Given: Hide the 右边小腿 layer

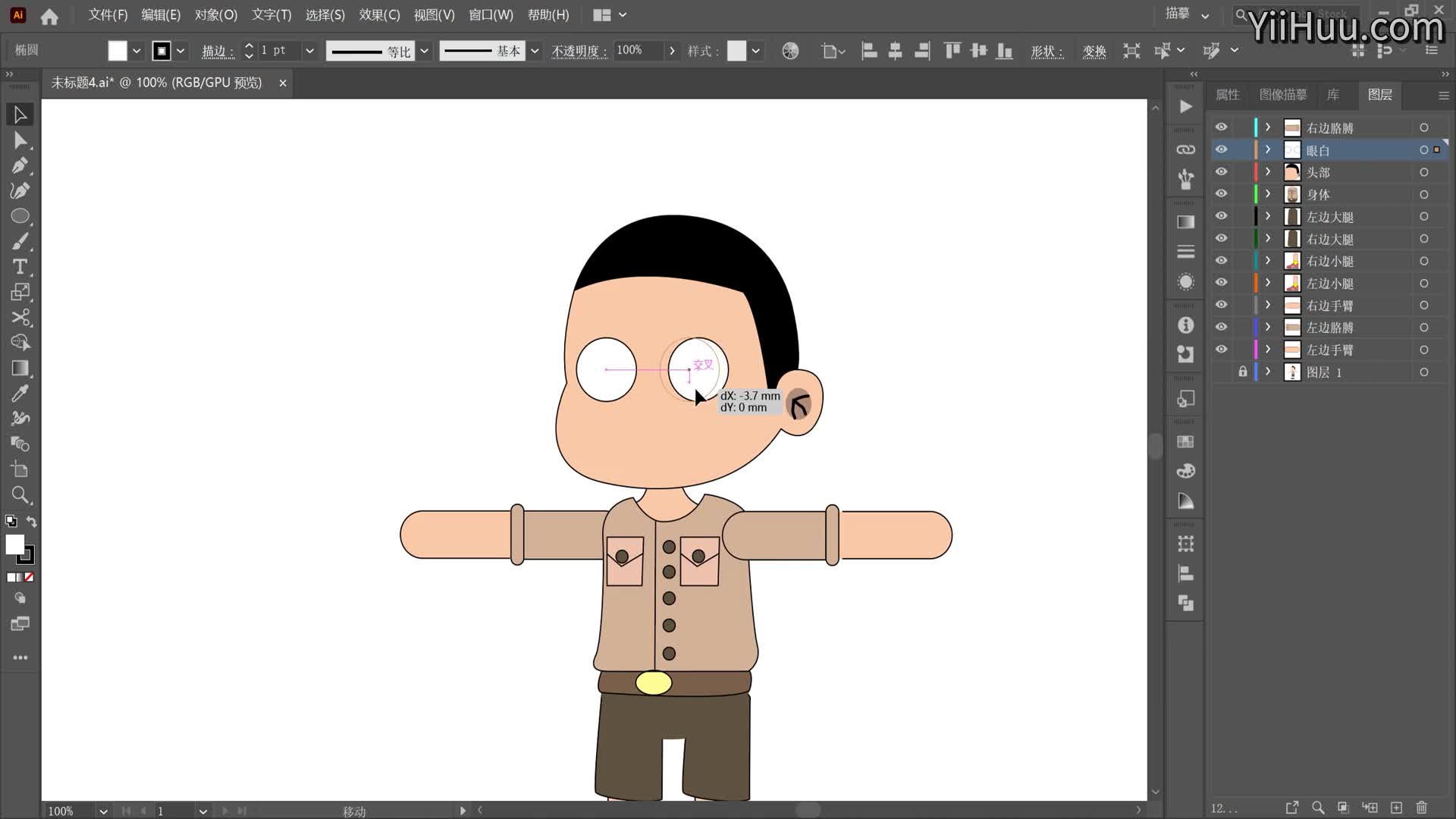Looking at the screenshot, I should pyautogui.click(x=1221, y=260).
